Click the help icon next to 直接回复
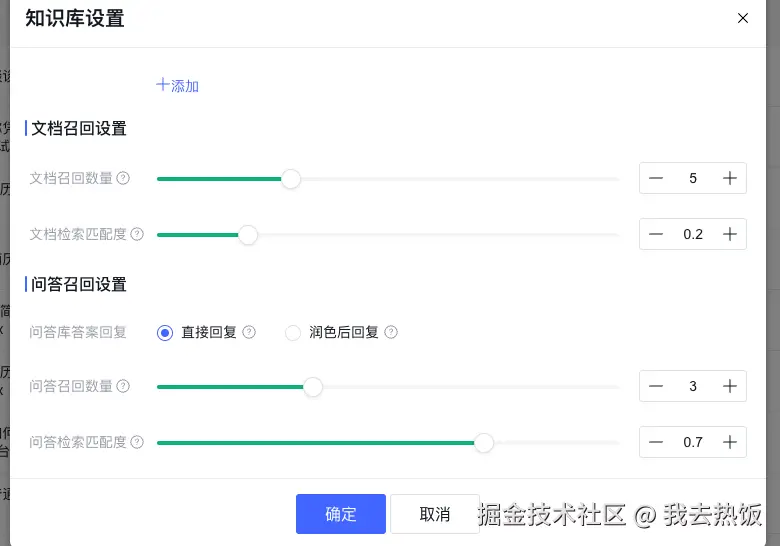Screen dimensions: 780x546 [x=249, y=332]
